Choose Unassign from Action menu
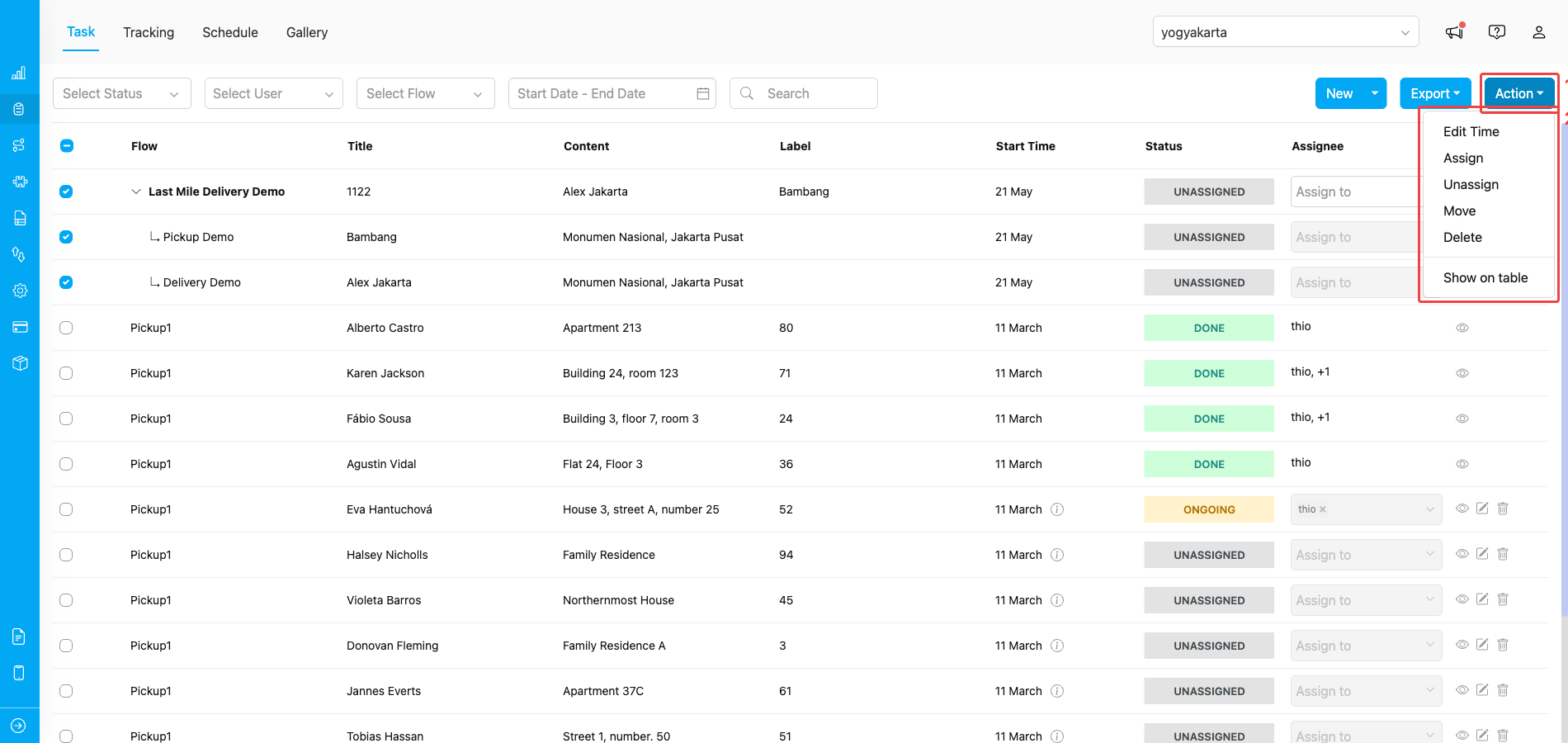This screenshot has width=1568, height=743. click(x=1471, y=184)
